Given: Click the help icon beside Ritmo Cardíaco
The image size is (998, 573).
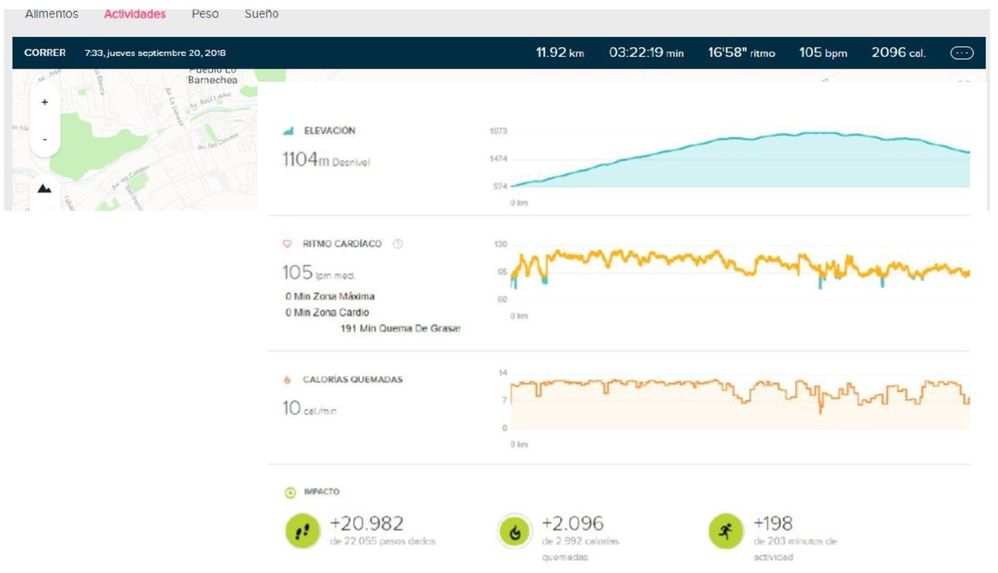Looking at the screenshot, I should tap(397, 244).
